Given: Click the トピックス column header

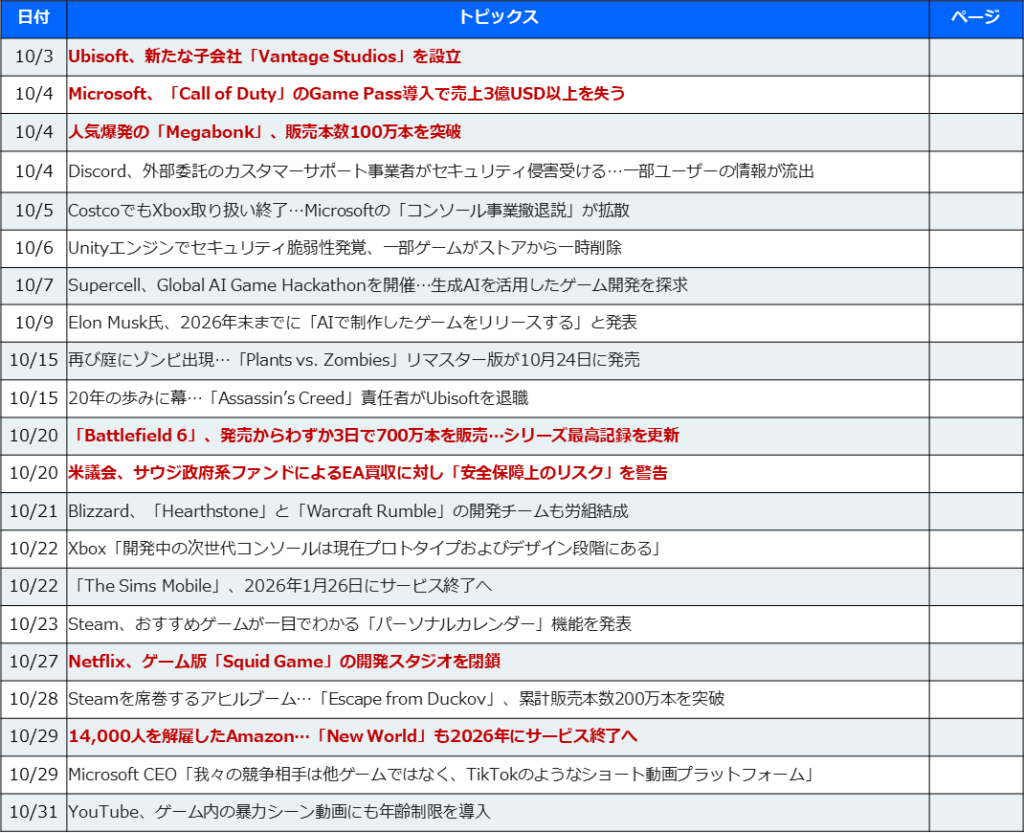Looking at the screenshot, I should point(497,18).
